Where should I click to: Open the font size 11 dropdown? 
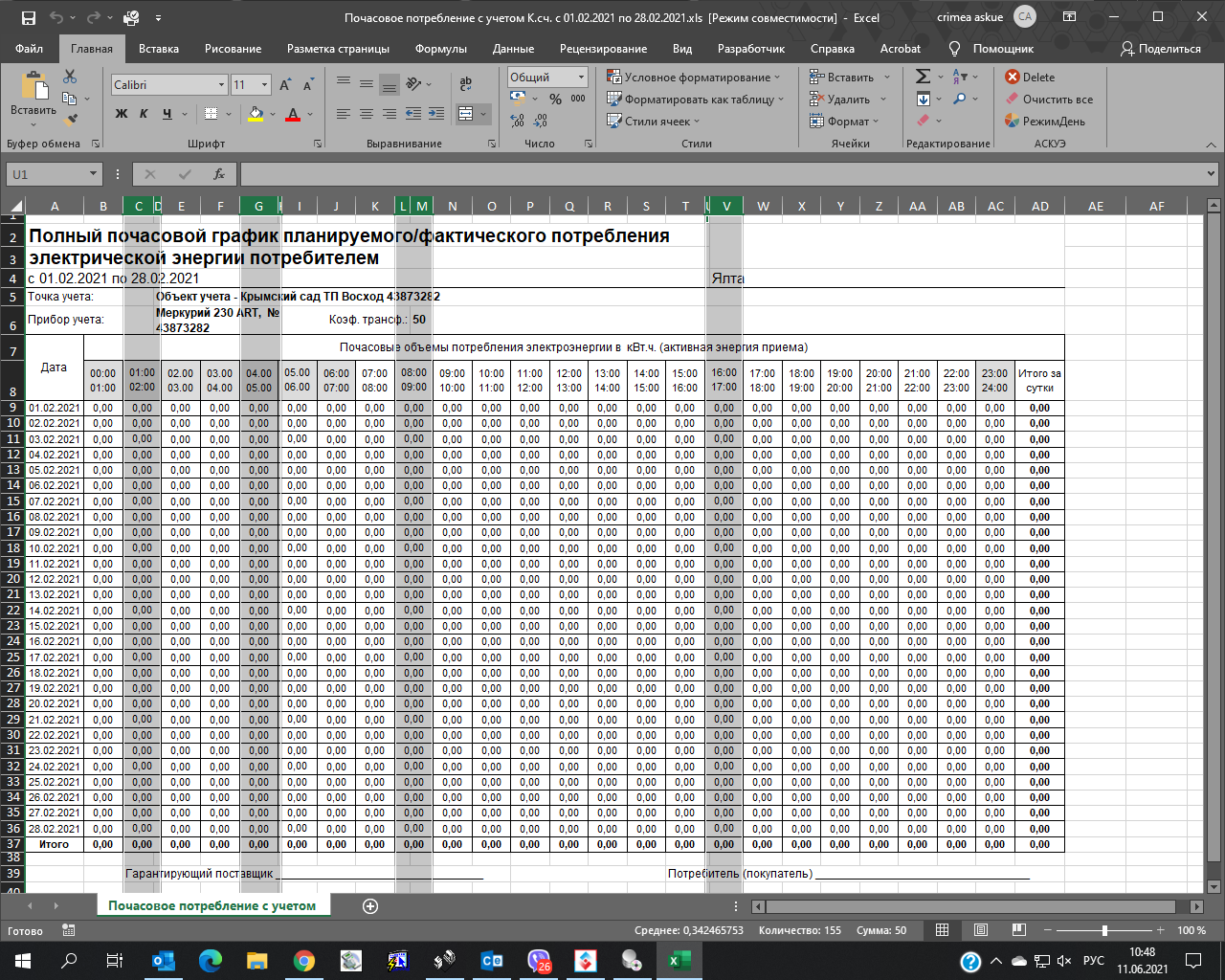click(264, 85)
